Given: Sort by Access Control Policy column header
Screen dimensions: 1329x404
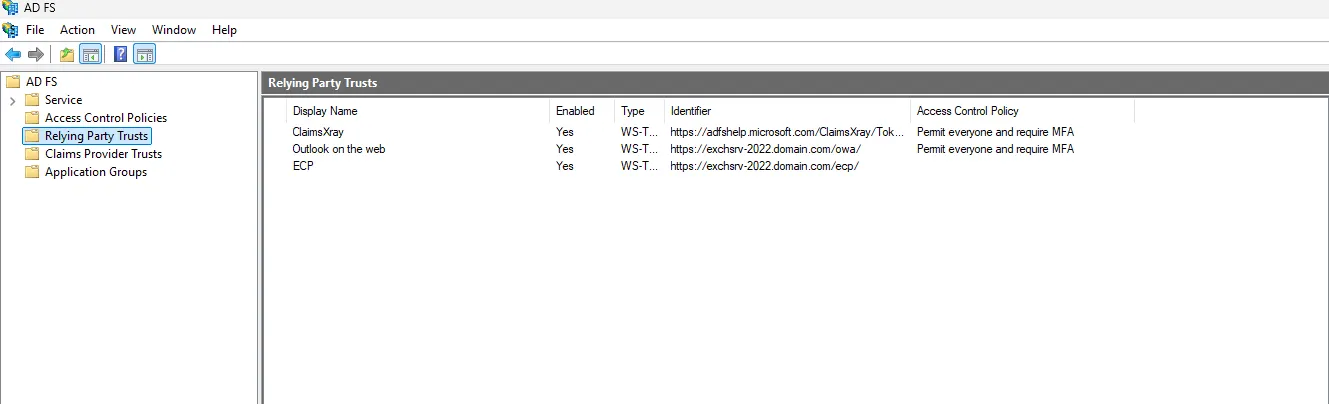Looking at the screenshot, I should tap(967, 111).
